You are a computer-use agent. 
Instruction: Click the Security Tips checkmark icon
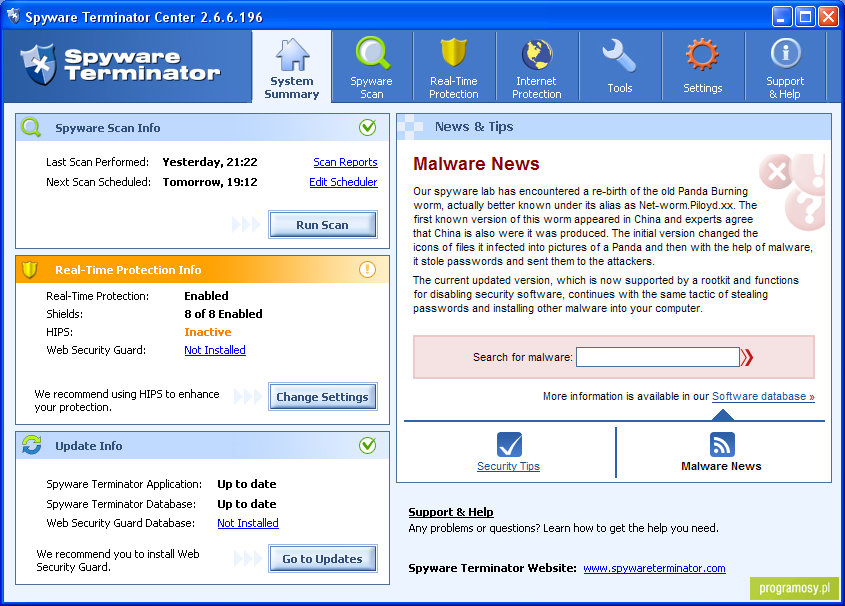coord(509,444)
